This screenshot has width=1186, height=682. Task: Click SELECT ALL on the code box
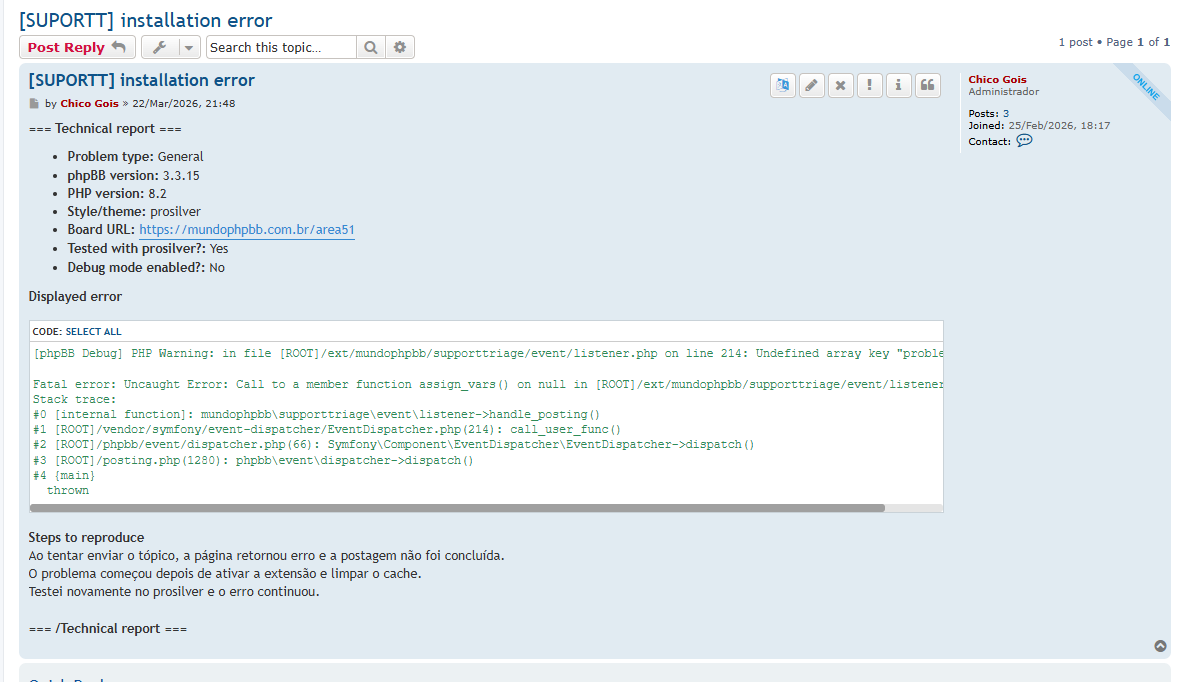pyautogui.click(x=93, y=331)
